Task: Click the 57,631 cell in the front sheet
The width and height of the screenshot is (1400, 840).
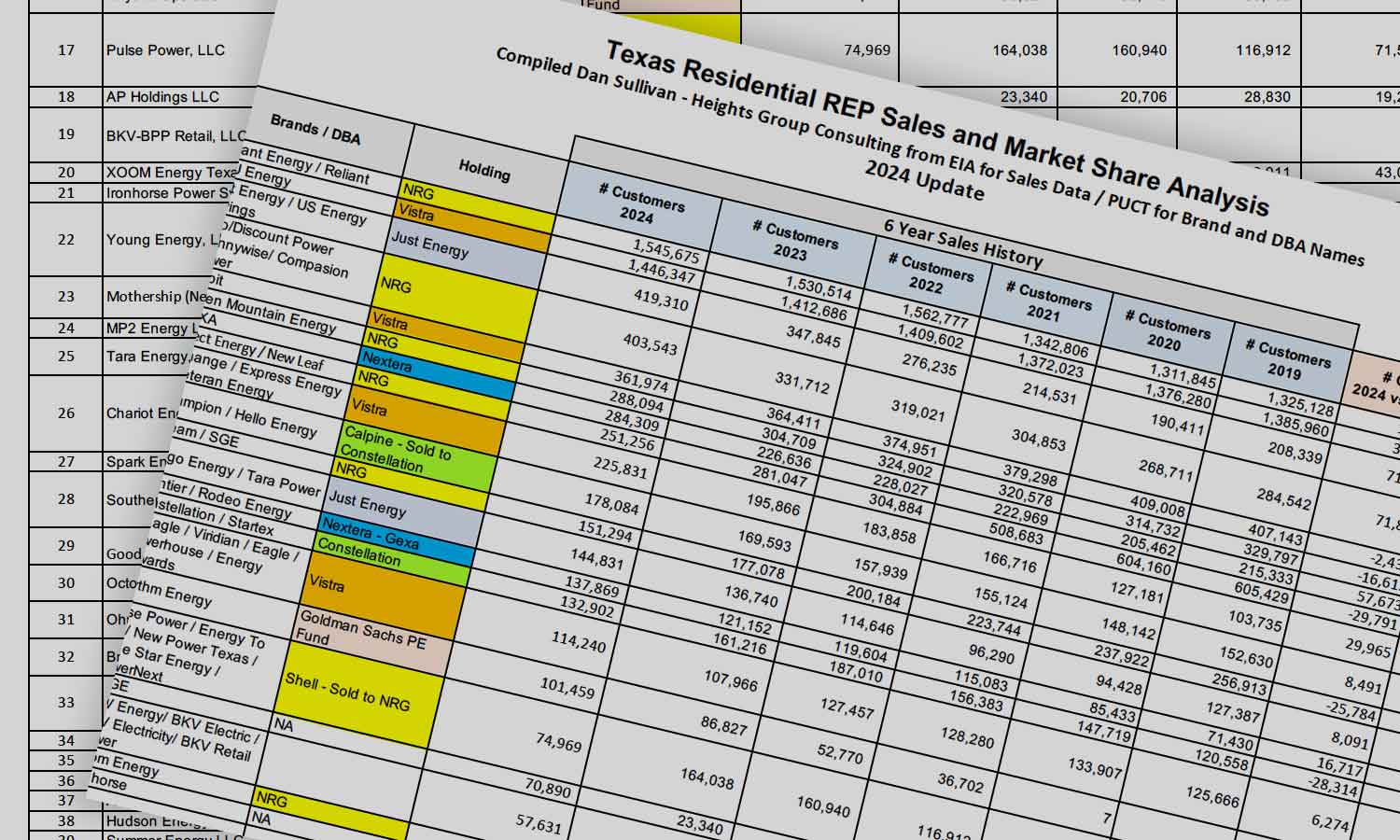Action: click(x=539, y=824)
